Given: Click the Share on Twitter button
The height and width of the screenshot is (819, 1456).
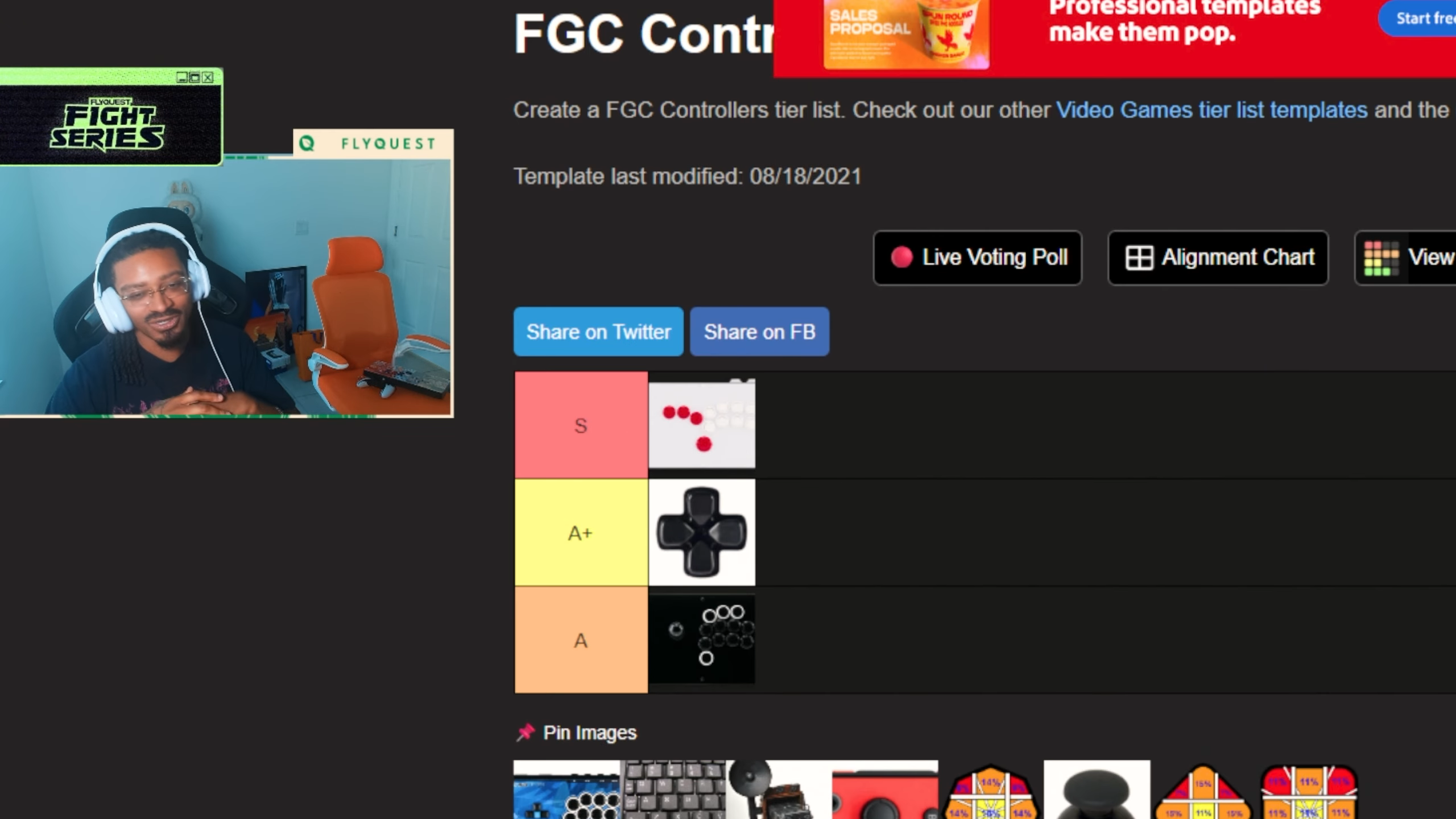Looking at the screenshot, I should [x=598, y=332].
